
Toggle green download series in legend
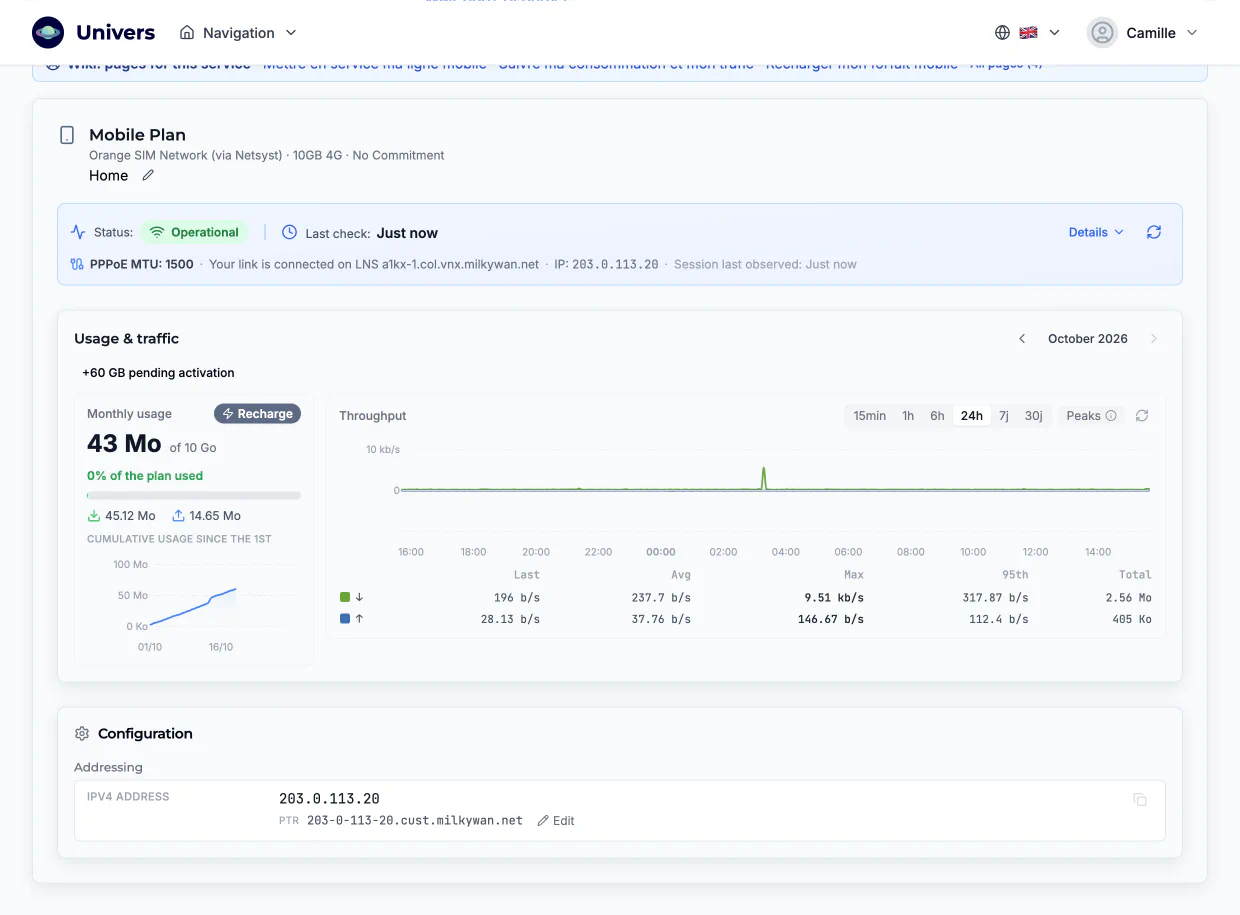(x=345, y=597)
